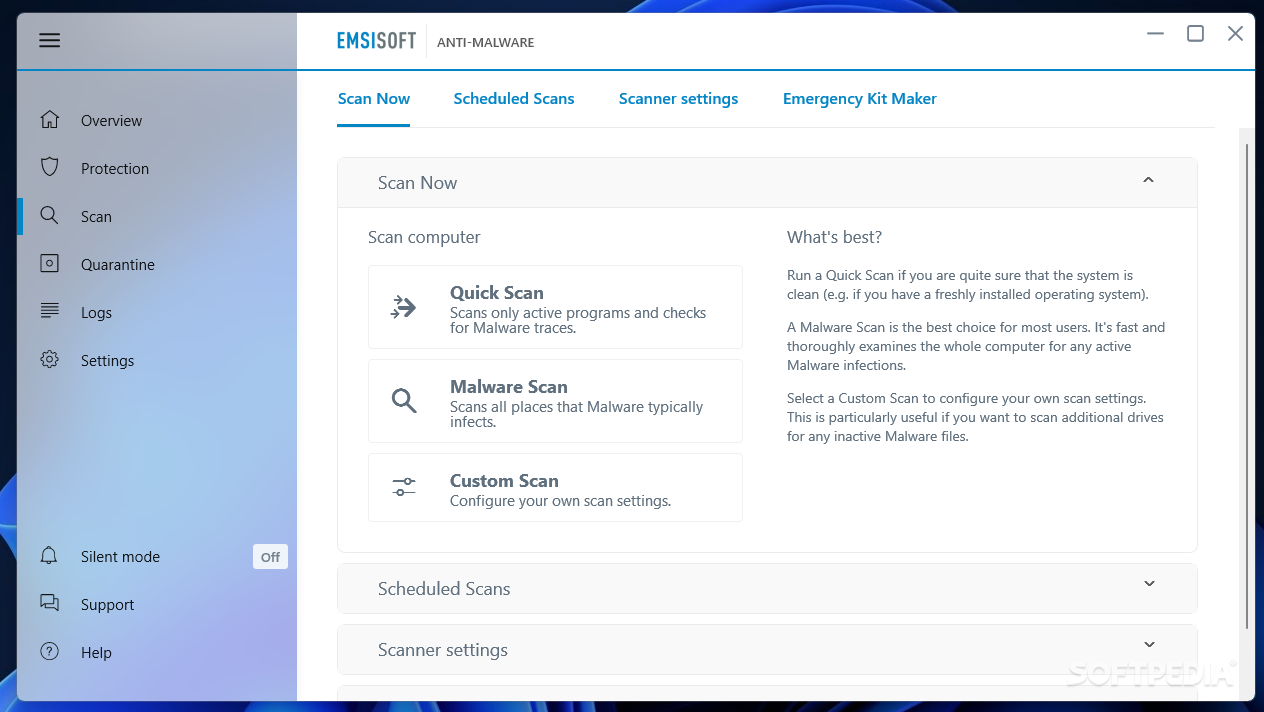Image resolution: width=1264 pixels, height=712 pixels.
Task: Open Support from the sidebar
Action: coord(157,604)
